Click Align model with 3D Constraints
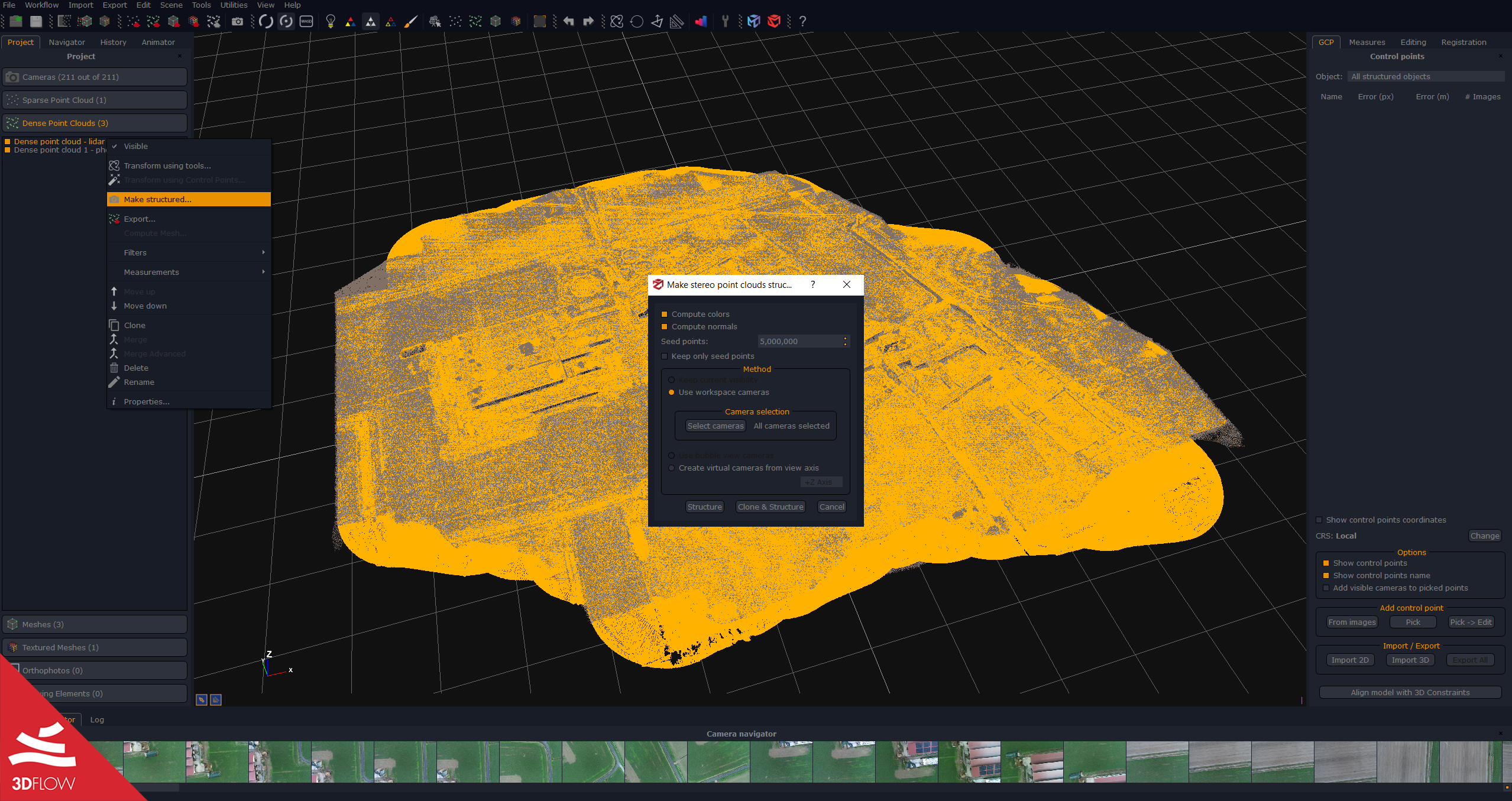Image resolution: width=1512 pixels, height=801 pixels. pyautogui.click(x=1410, y=692)
